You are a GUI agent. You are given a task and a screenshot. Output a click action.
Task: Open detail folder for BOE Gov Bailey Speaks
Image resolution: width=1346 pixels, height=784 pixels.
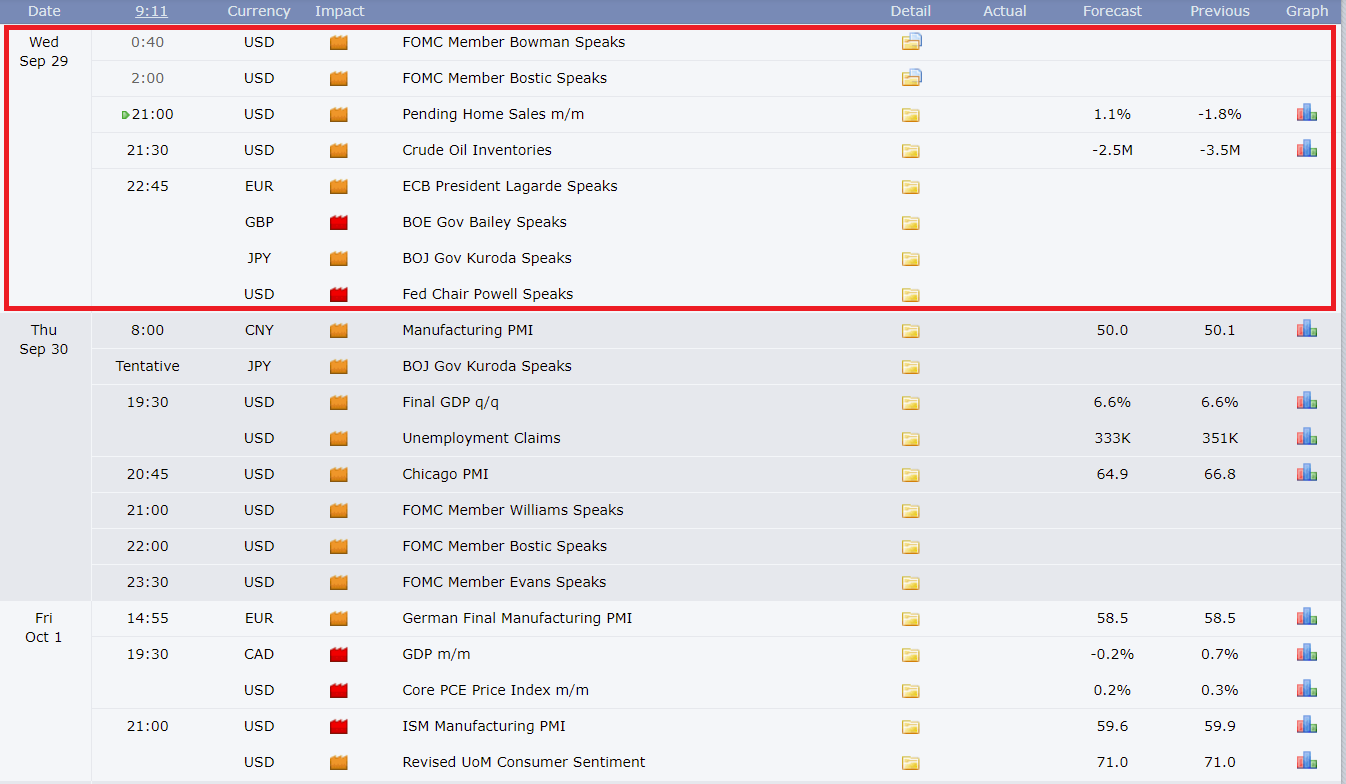click(x=910, y=223)
